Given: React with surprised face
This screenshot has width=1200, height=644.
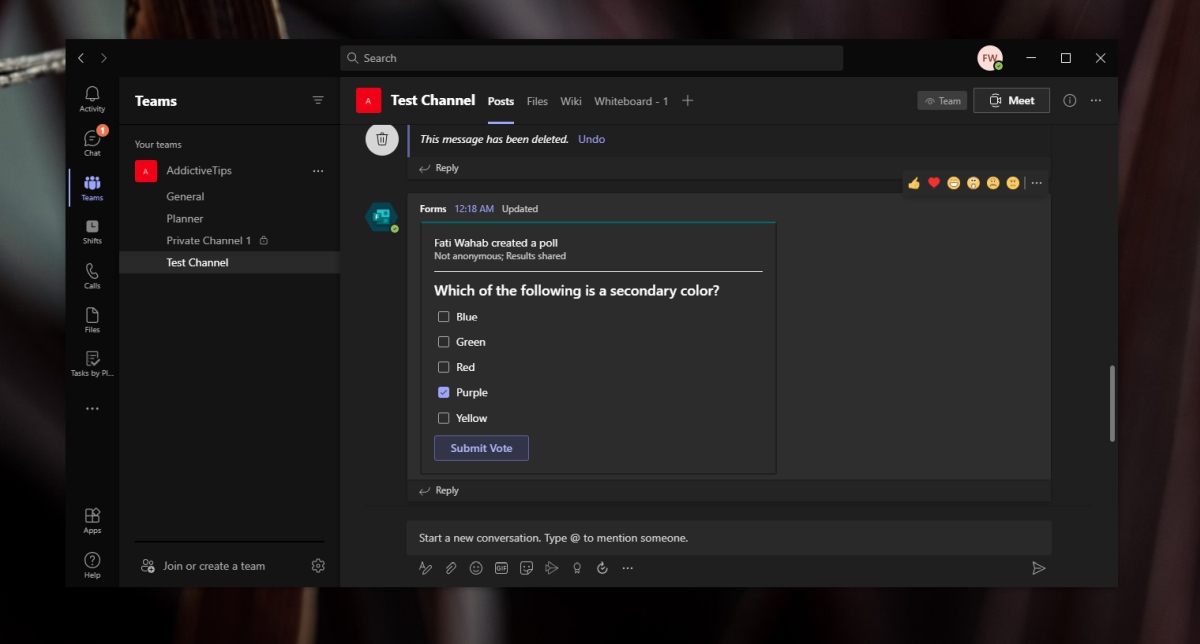Looking at the screenshot, I should point(973,183).
